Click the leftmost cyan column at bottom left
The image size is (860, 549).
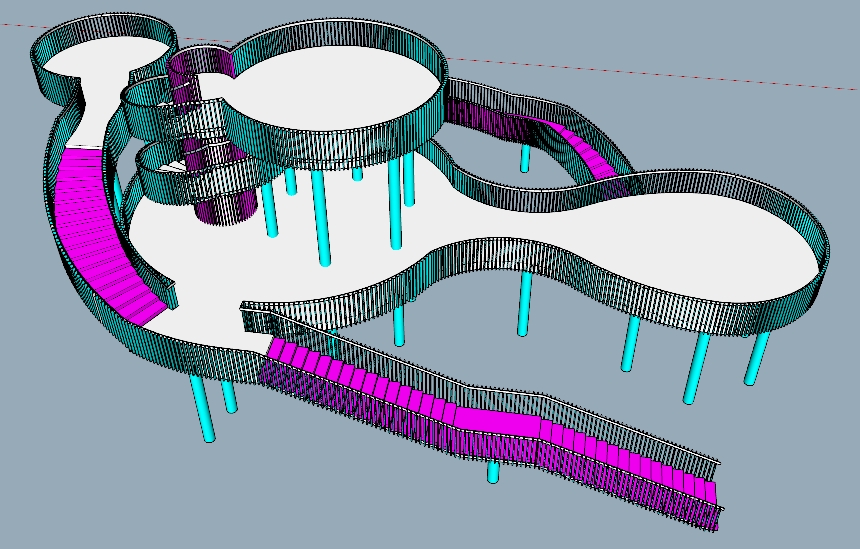[203, 410]
